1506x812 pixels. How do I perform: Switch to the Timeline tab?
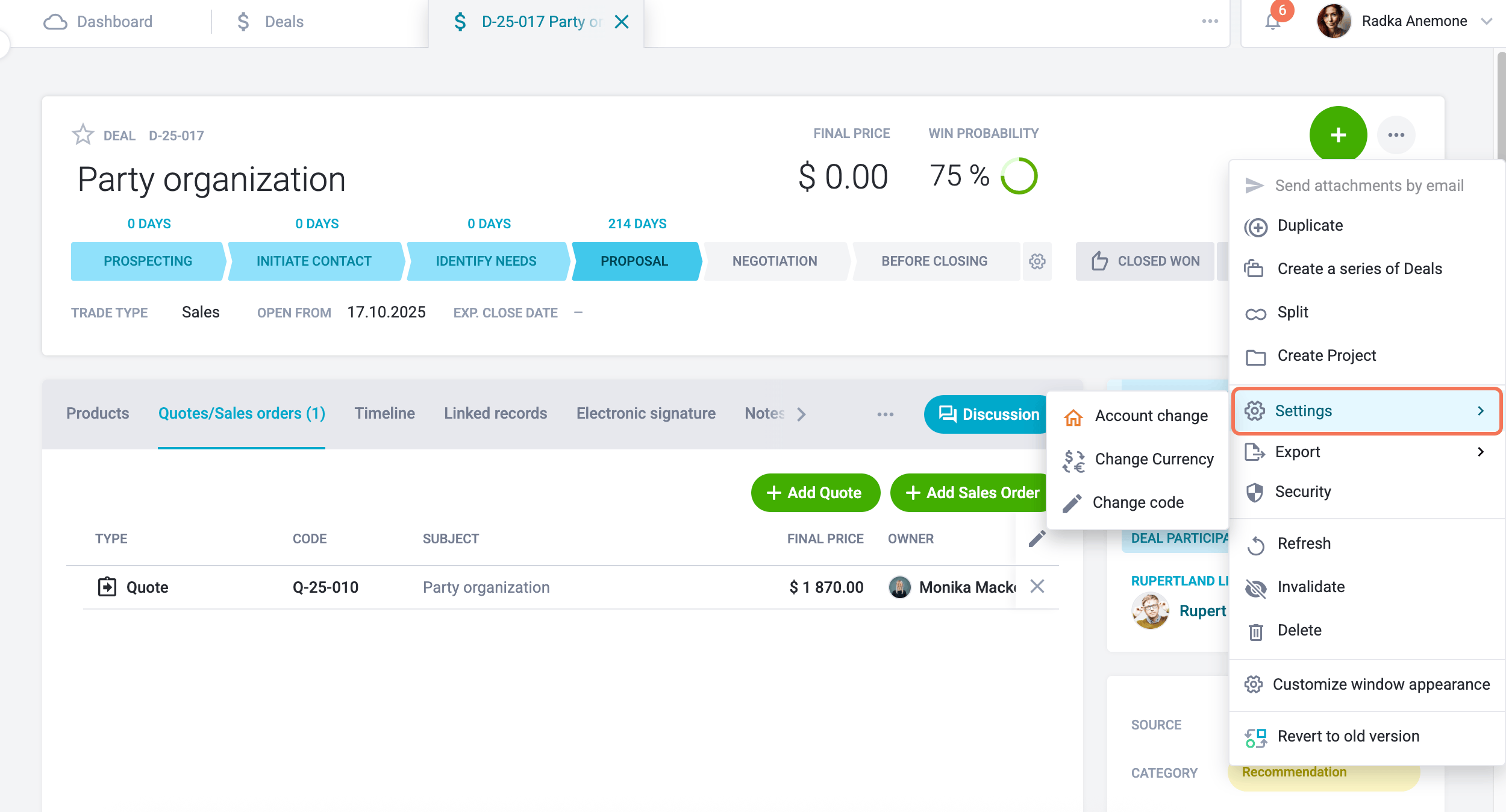tap(384, 413)
